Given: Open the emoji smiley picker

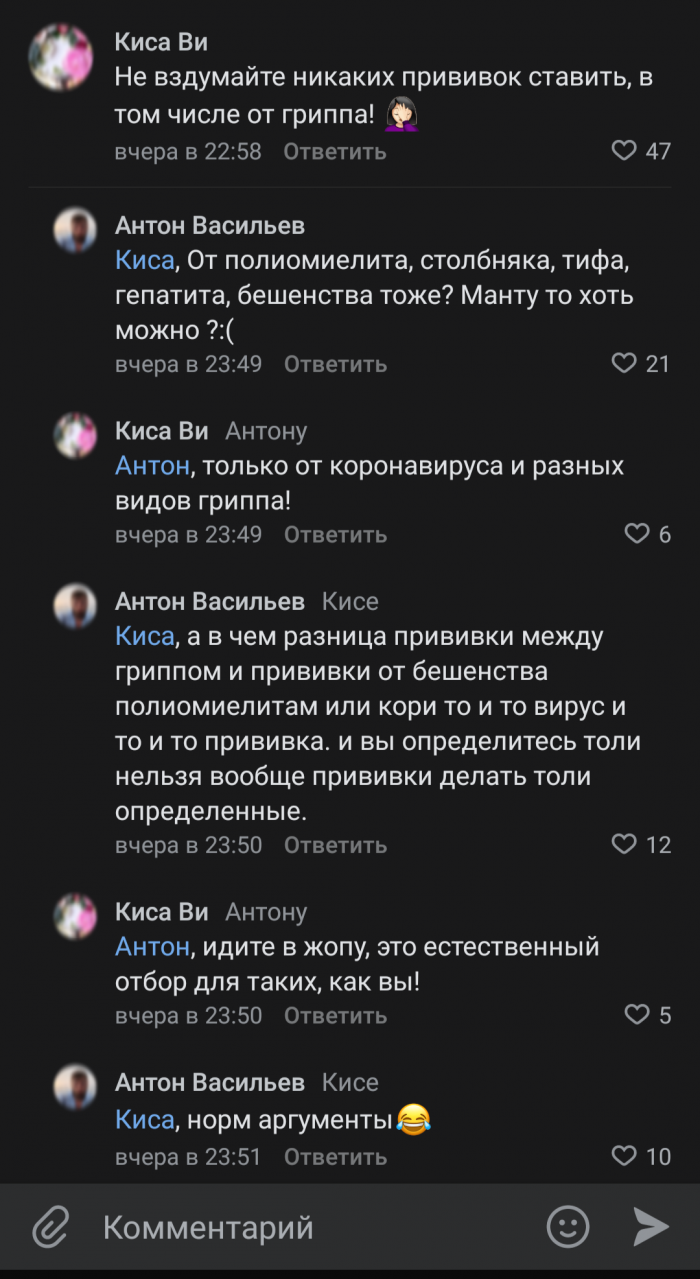Looking at the screenshot, I should coord(567,1226).
